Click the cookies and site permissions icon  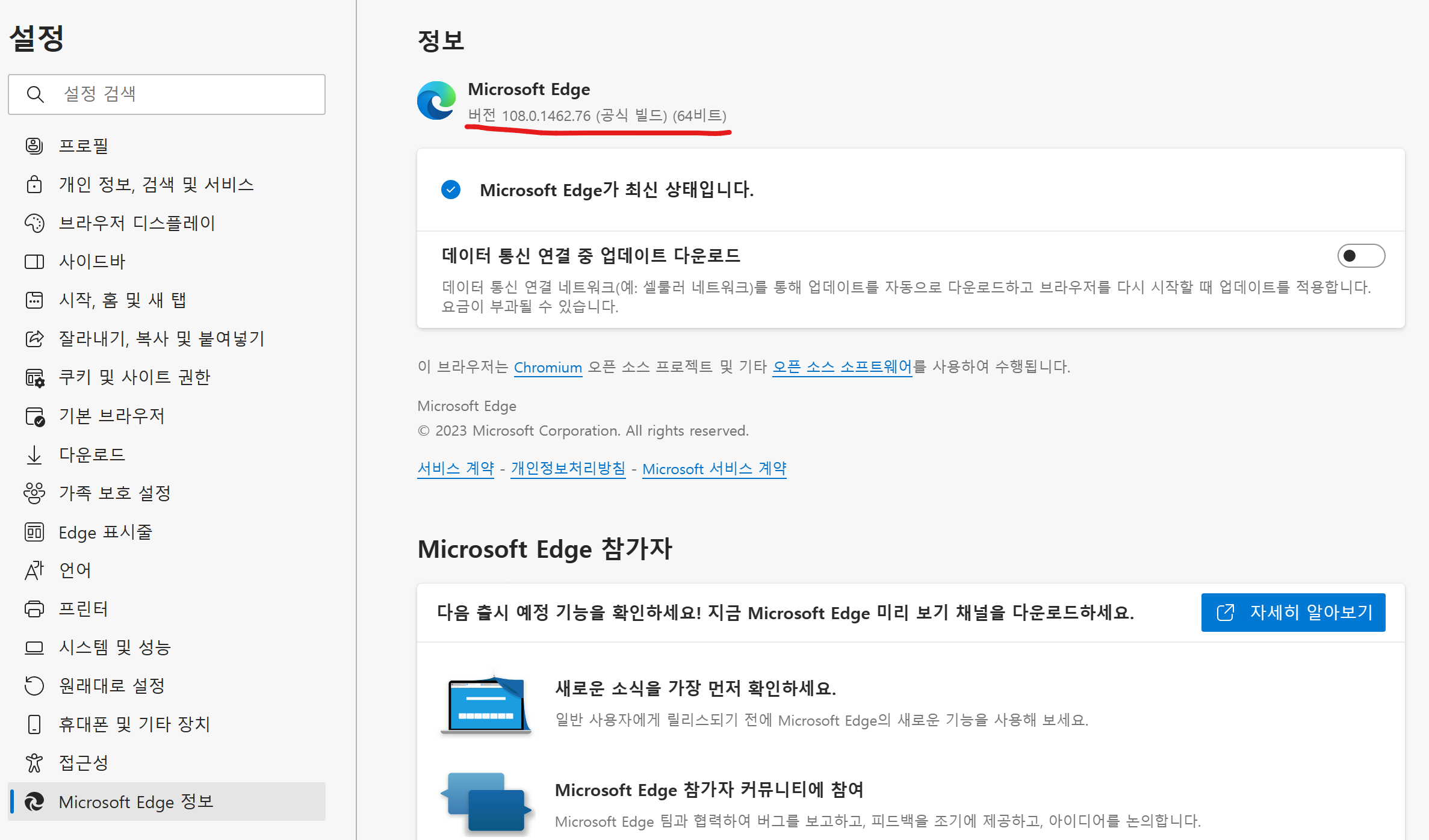pyautogui.click(x=34, y=377)
